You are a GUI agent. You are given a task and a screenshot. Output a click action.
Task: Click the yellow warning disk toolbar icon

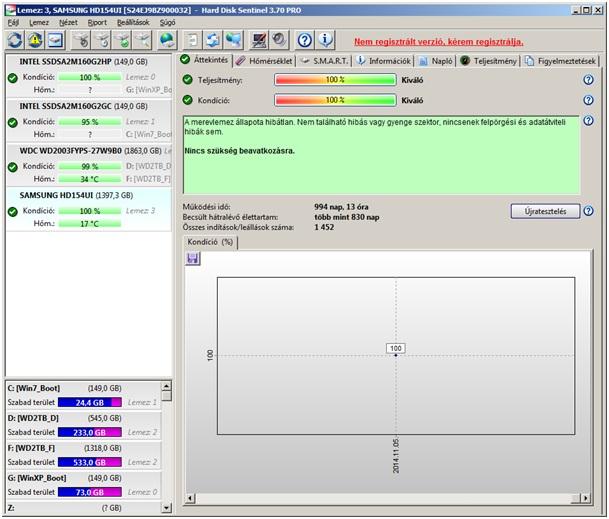(x=35, y=40)
